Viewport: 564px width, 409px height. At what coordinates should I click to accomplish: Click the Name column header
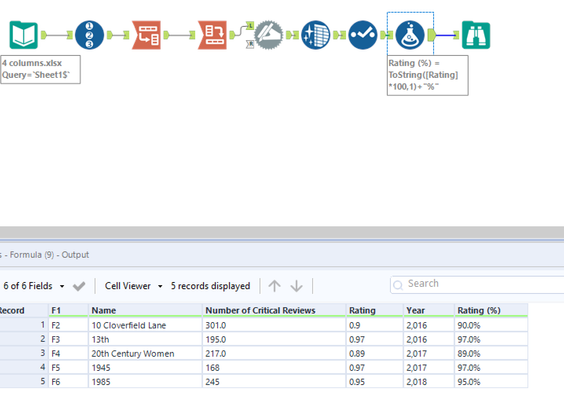click(x=145, y=310)
